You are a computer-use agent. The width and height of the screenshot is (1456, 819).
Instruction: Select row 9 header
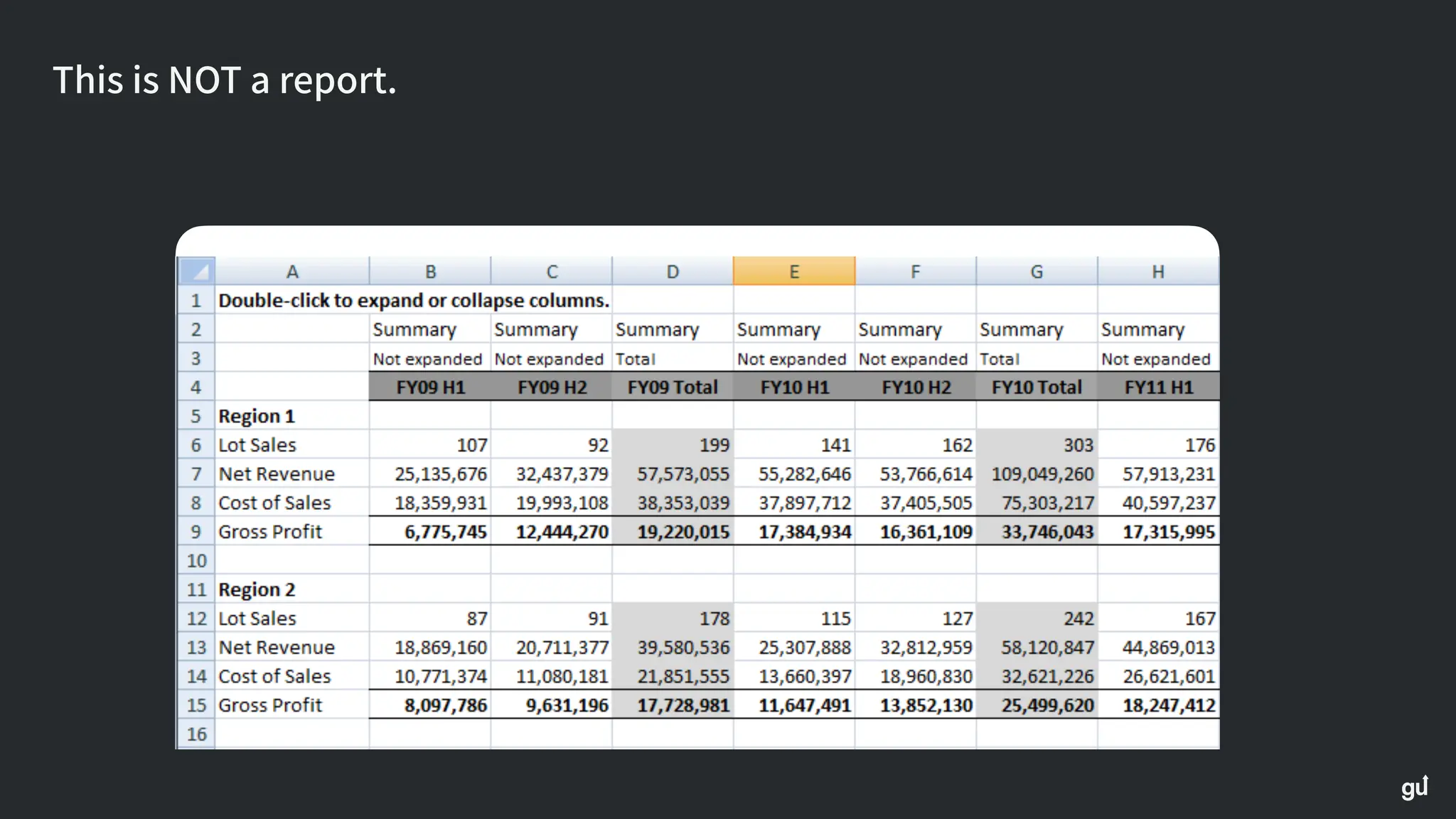[196, 531]
